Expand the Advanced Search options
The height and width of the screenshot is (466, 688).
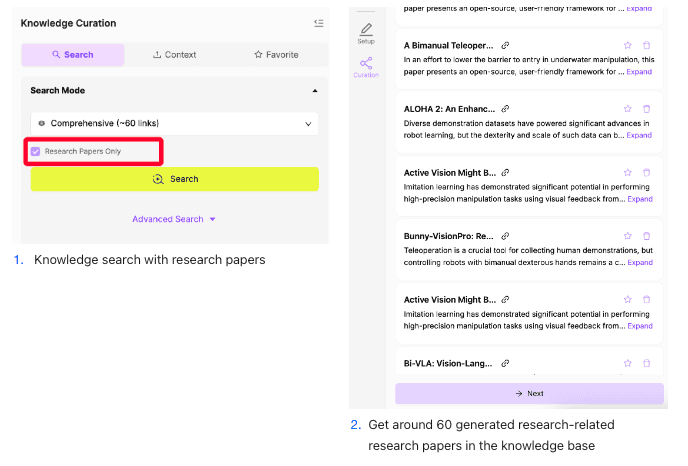[x=174, y=219]
